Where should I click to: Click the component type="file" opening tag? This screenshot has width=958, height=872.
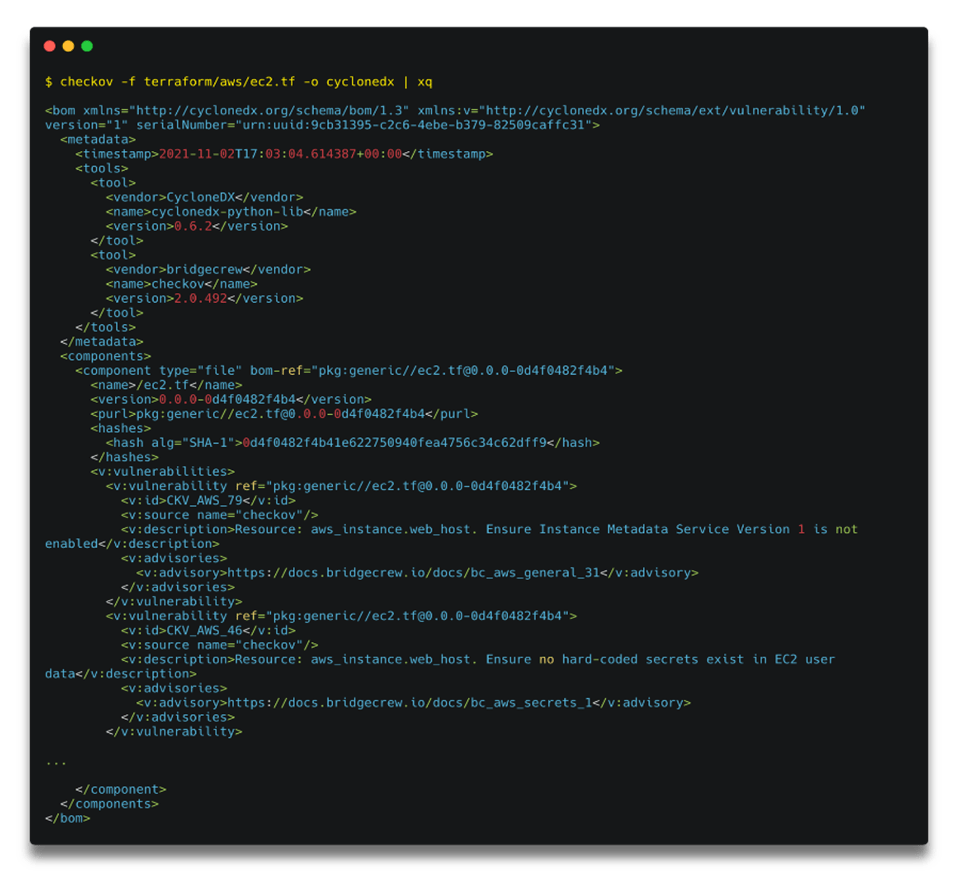click(x=349, y=371)
